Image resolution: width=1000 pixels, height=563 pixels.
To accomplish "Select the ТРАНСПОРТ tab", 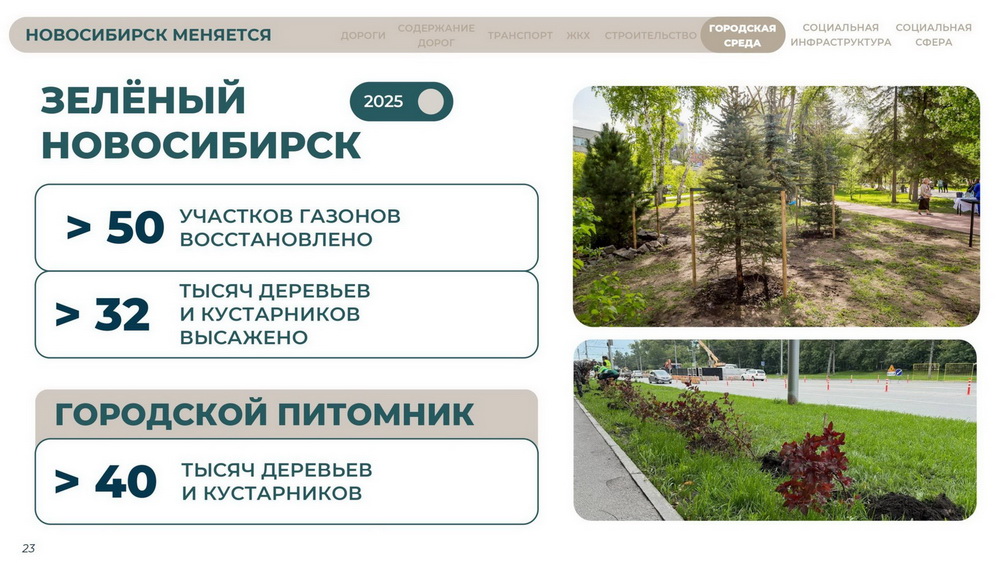I will [x=520, y=35].
